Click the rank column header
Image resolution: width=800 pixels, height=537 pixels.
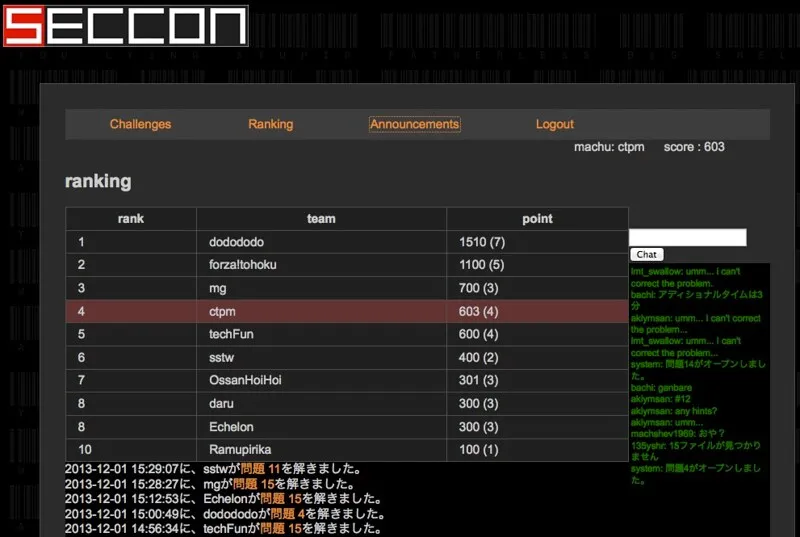point(131,218)
